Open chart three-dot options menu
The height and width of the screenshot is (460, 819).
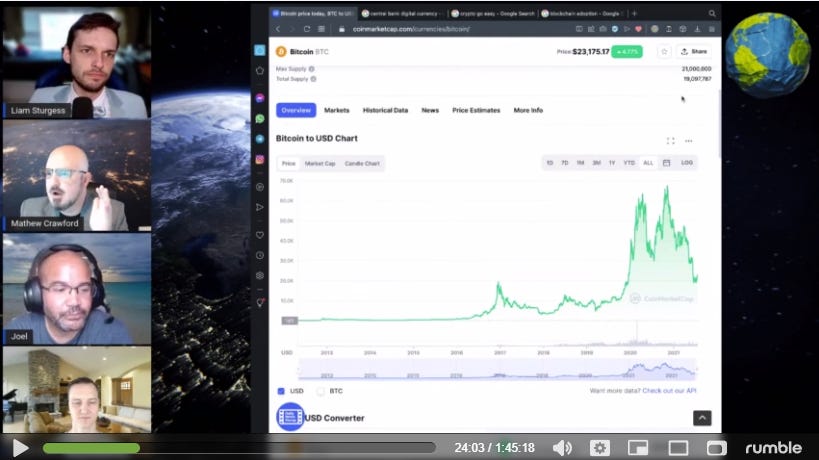click(688, 141)
